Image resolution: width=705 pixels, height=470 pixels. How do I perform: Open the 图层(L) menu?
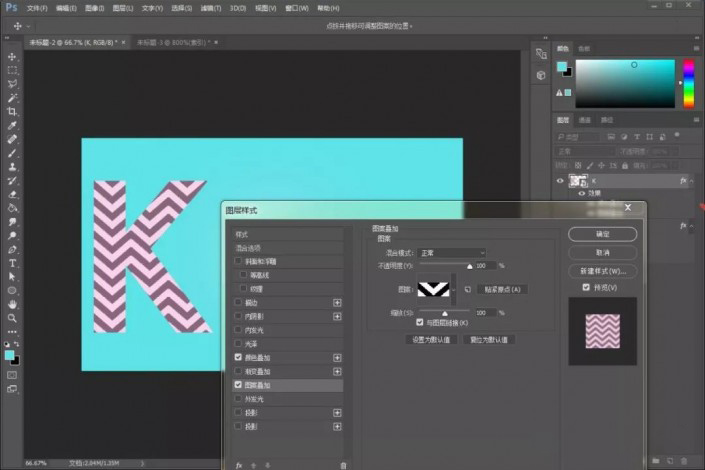tap(122, 9)
